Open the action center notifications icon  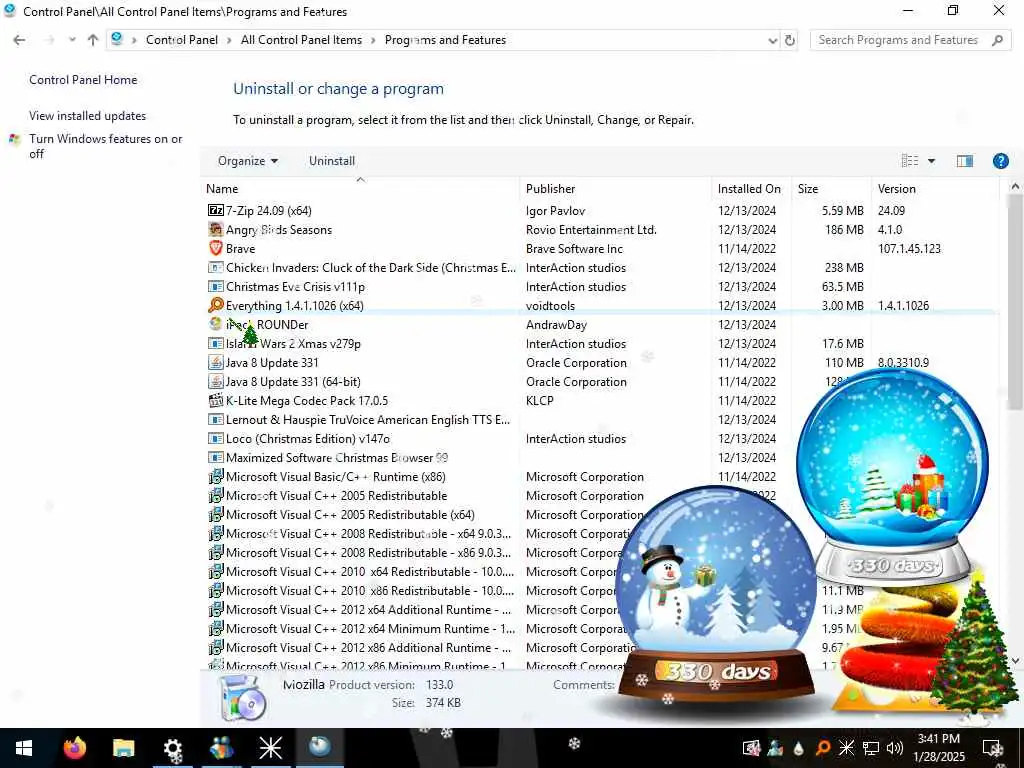pyautogui.click(x=993, y=748)
